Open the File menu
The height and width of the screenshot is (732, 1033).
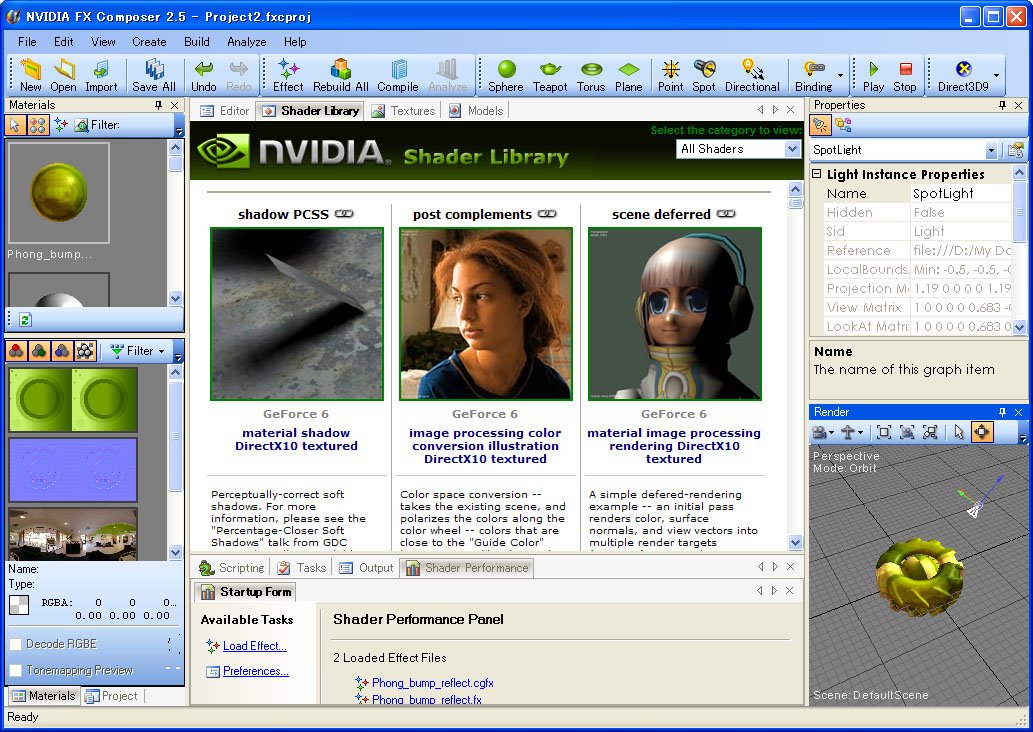click(x=27, y=42)
